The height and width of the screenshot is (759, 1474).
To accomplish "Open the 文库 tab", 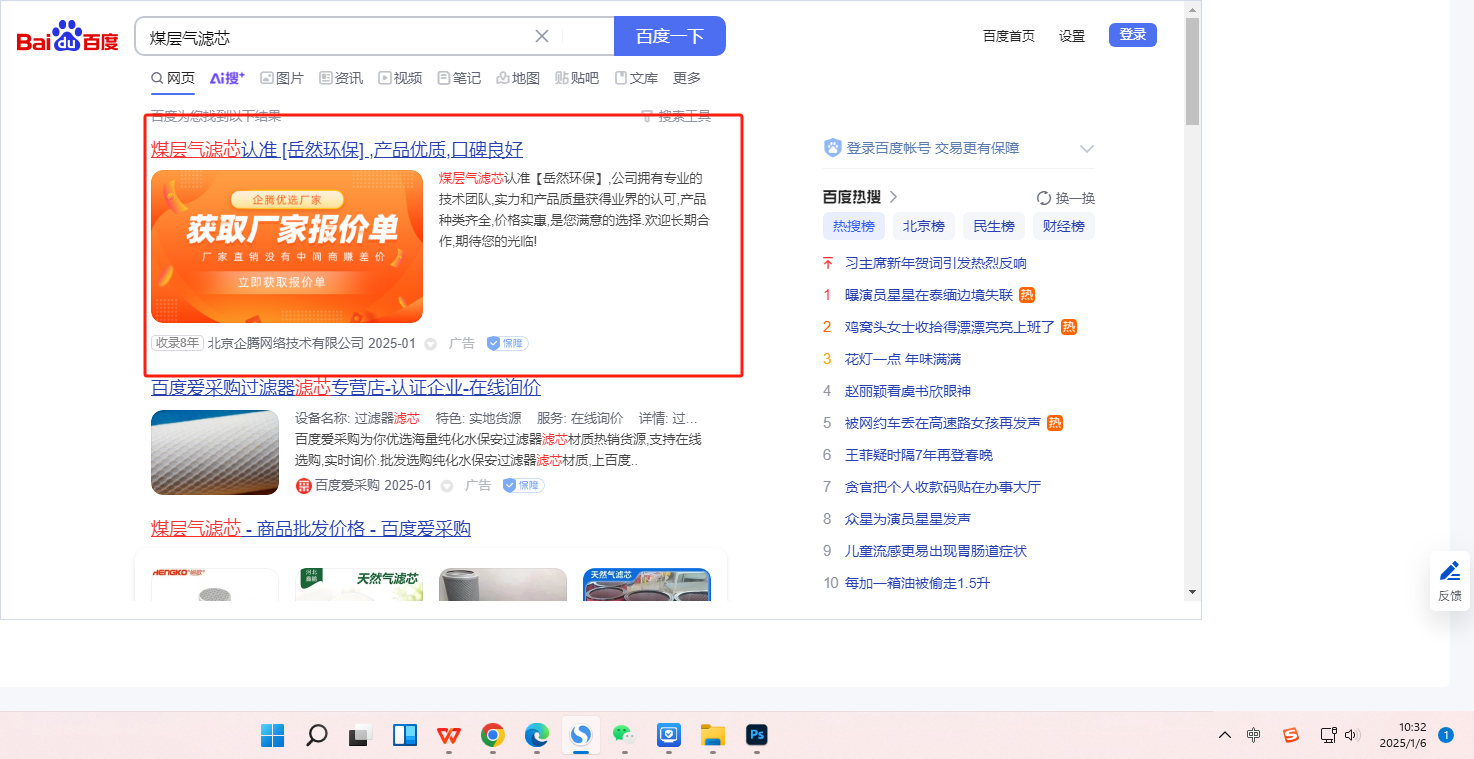I will pos(636,78).
